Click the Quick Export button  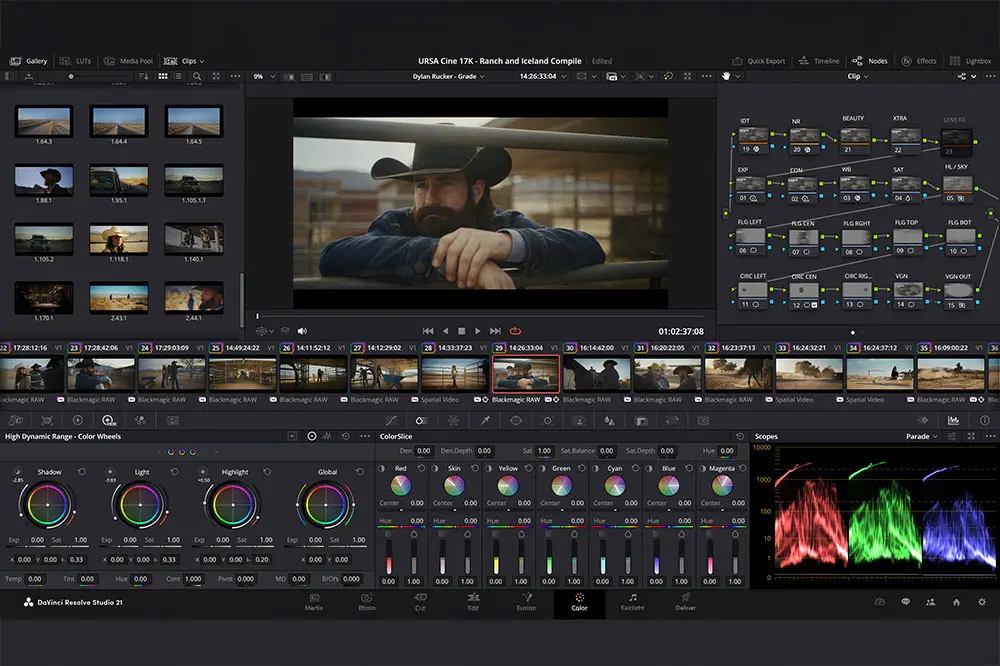[759, 61]
